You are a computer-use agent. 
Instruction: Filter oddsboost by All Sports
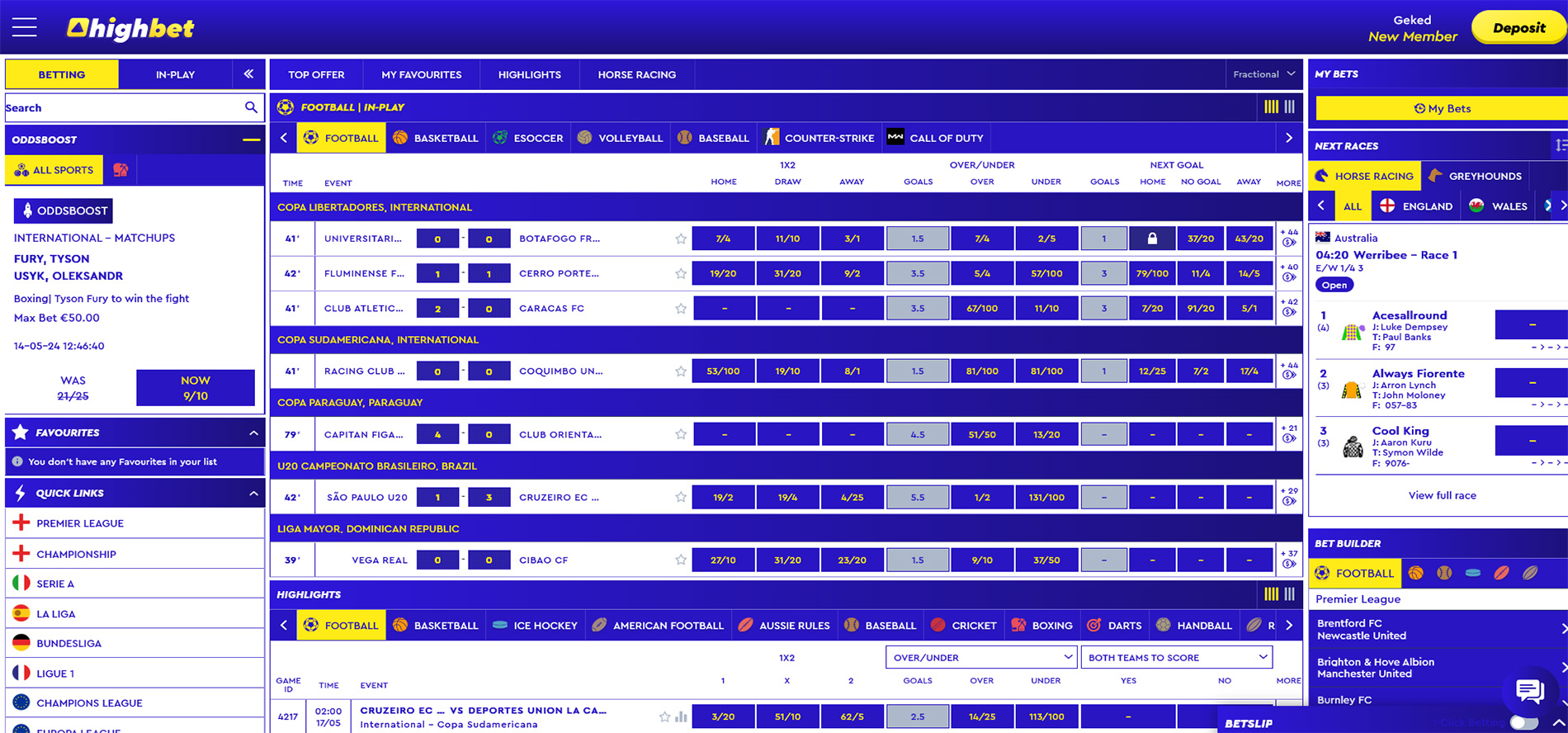[54, 170]
